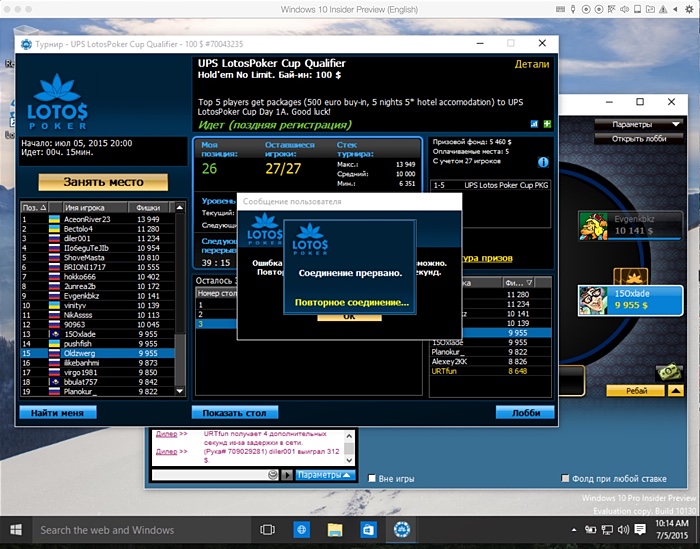
Task: Sort players by 'Поз.' column header
Action: pyautogui.click(x=34, y=208)
